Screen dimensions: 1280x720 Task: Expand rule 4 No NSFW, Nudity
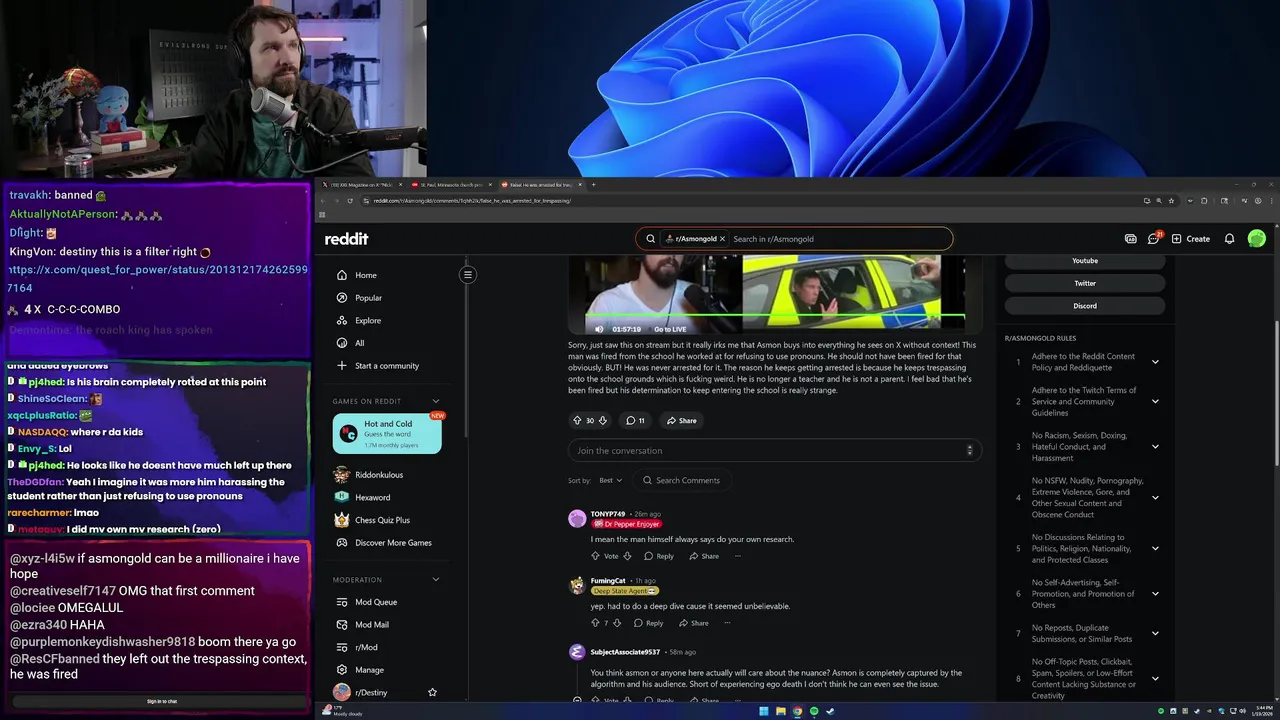(x=1155, y=497)
